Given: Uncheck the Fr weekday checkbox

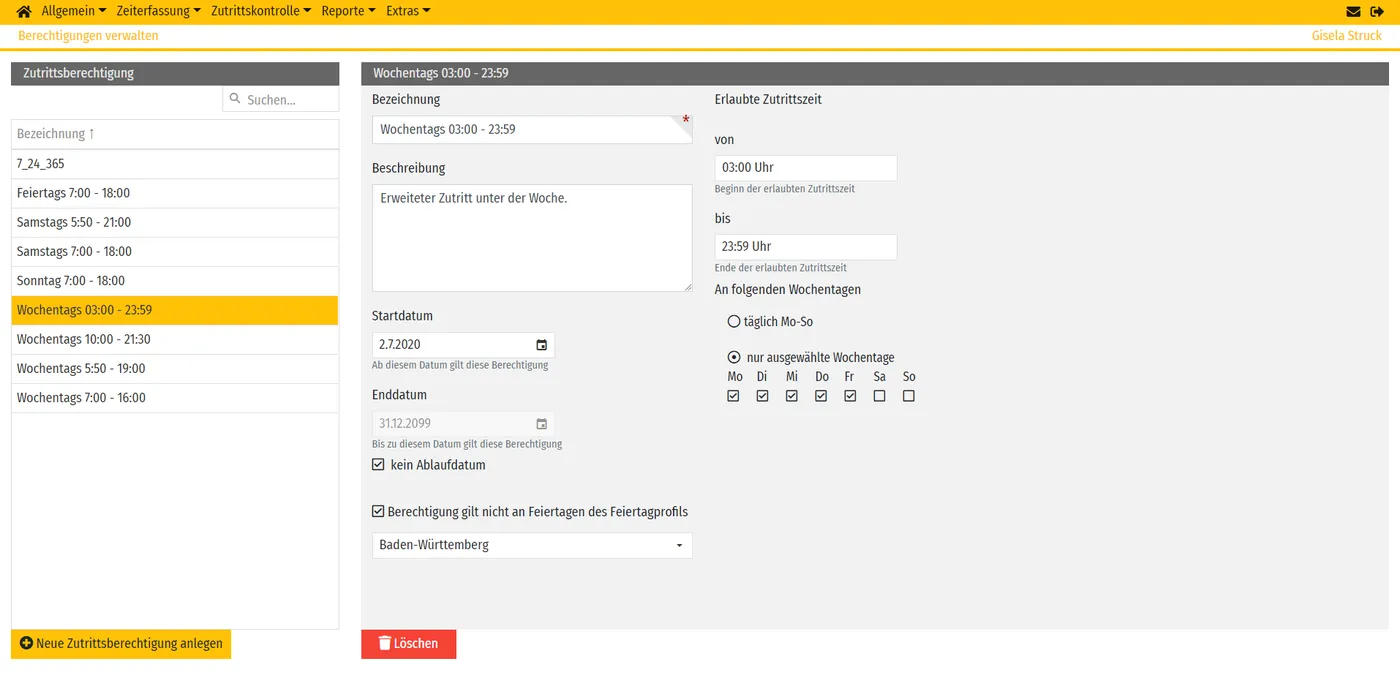Looking at the screenshot, I should (x=850, y=396).
